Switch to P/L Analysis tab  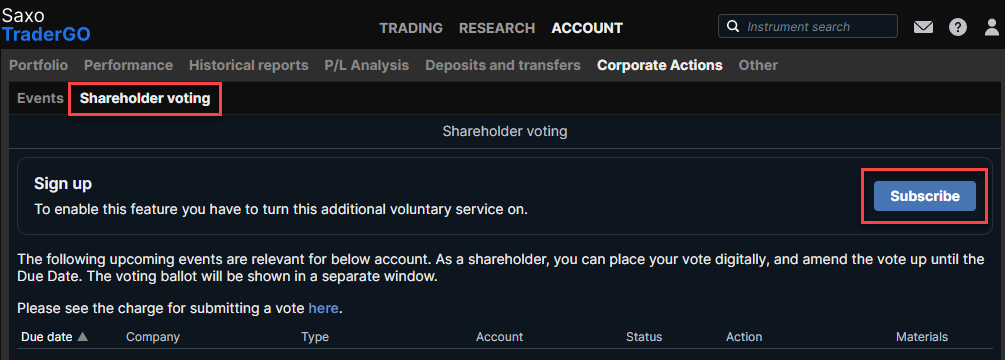[367, 65]
